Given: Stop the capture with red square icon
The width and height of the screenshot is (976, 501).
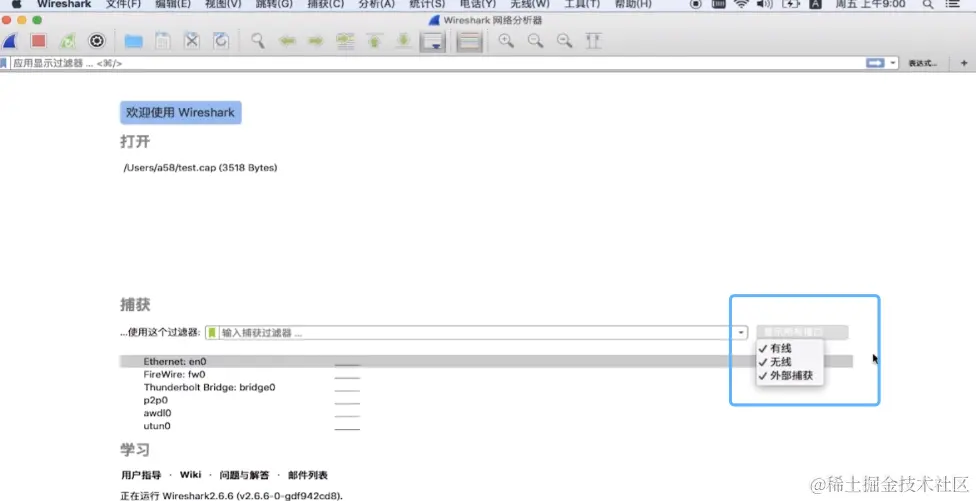Looking at the screenshot, I should tap(39, 41).
